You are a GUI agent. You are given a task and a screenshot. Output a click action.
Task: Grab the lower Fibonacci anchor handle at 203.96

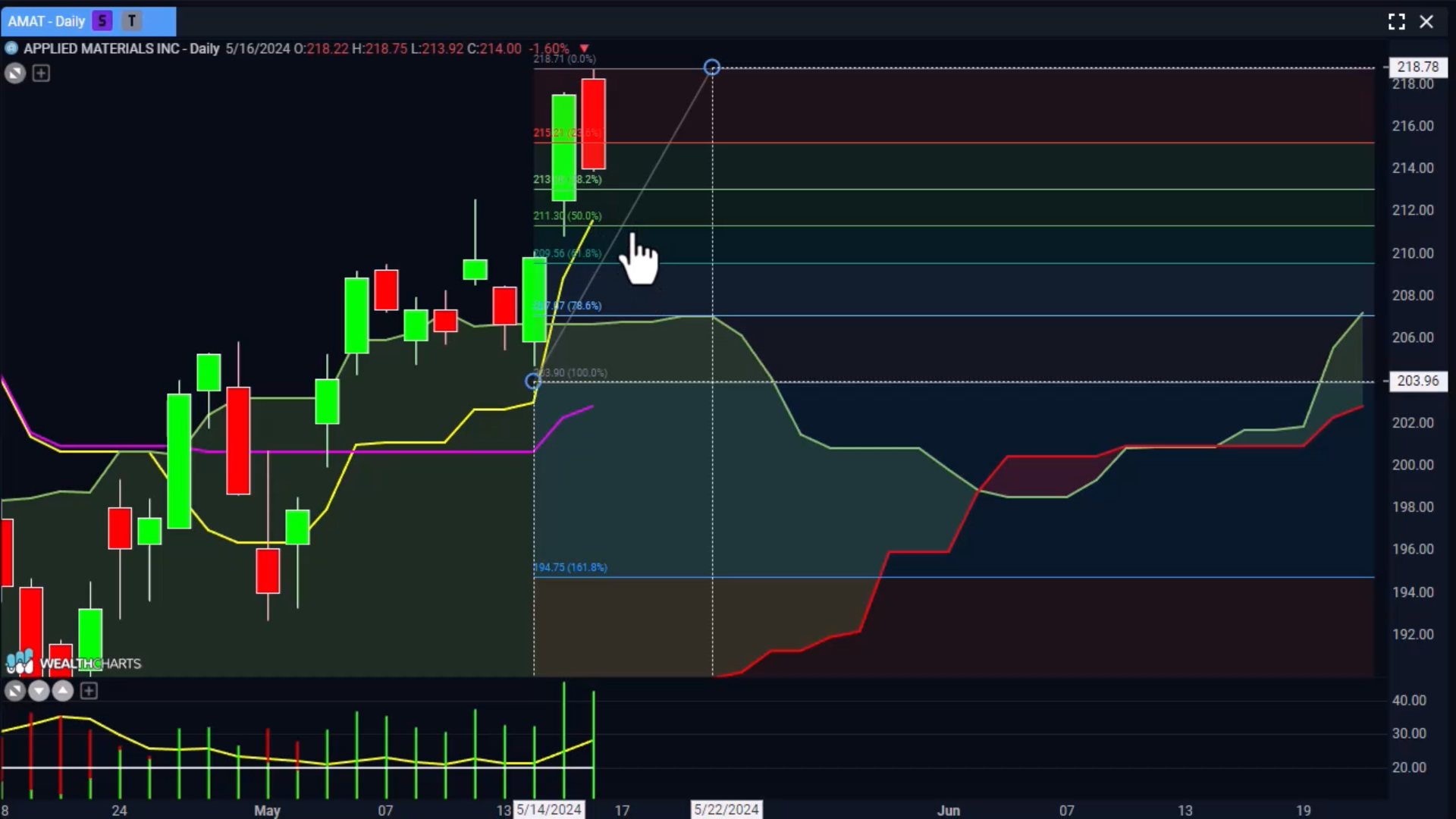click(533, 381)
